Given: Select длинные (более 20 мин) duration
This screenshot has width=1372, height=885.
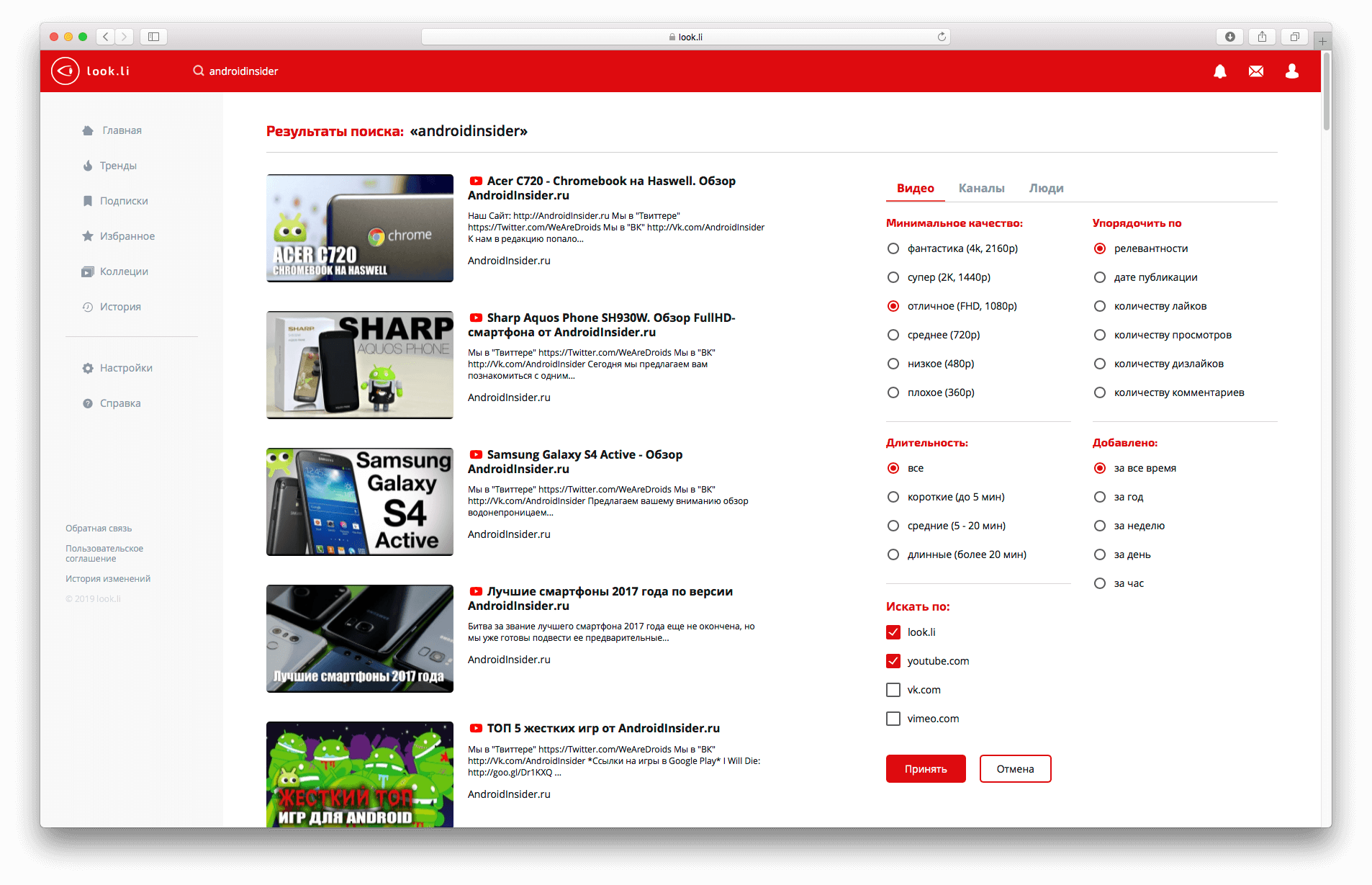Looking at the screenshot, I should (893, 554).
